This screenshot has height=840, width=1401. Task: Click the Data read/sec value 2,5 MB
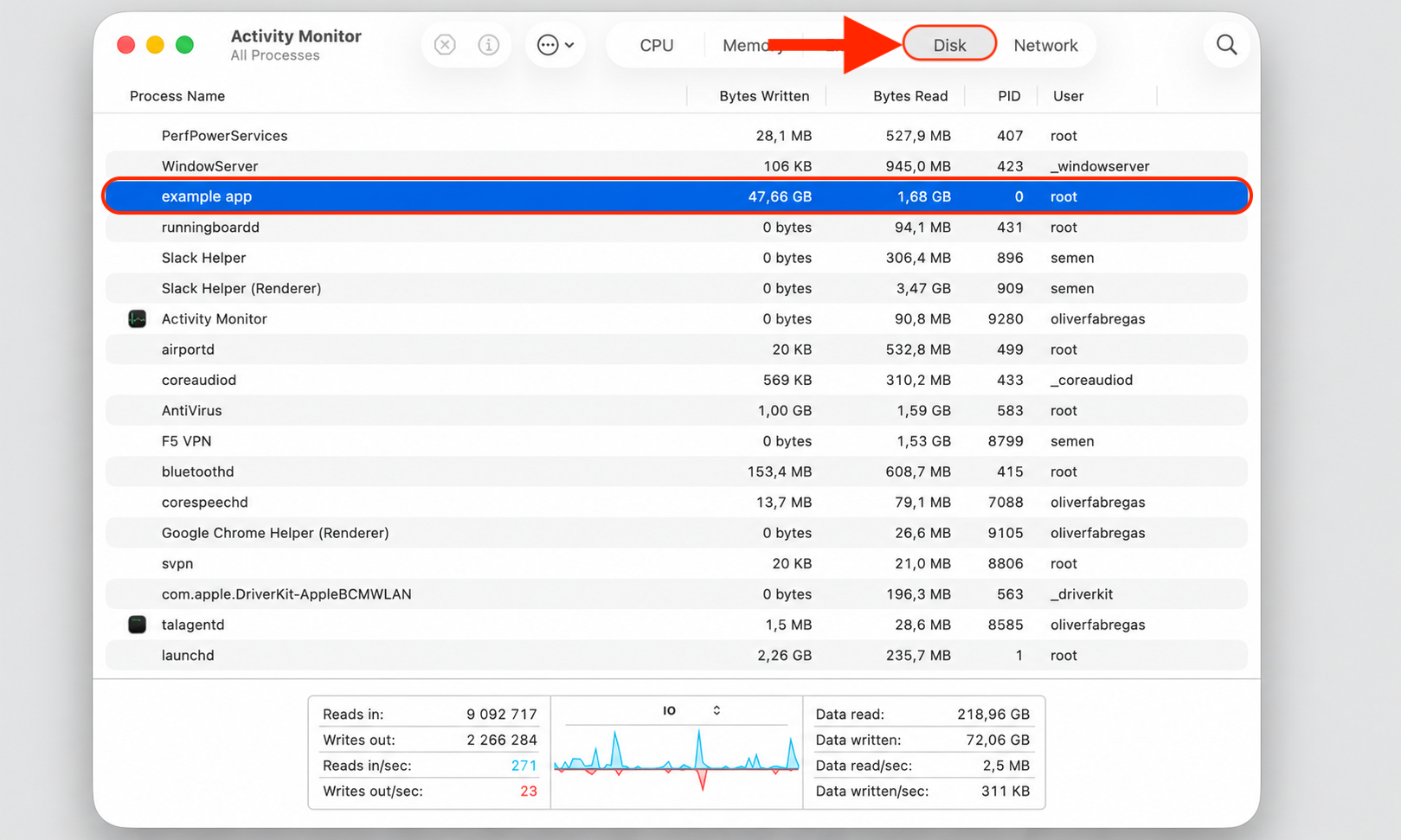tap(1006, 766)
